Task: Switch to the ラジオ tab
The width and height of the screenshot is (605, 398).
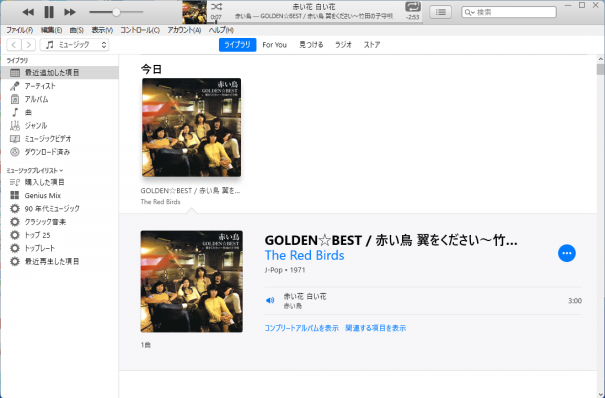Action: coord(343,45)
